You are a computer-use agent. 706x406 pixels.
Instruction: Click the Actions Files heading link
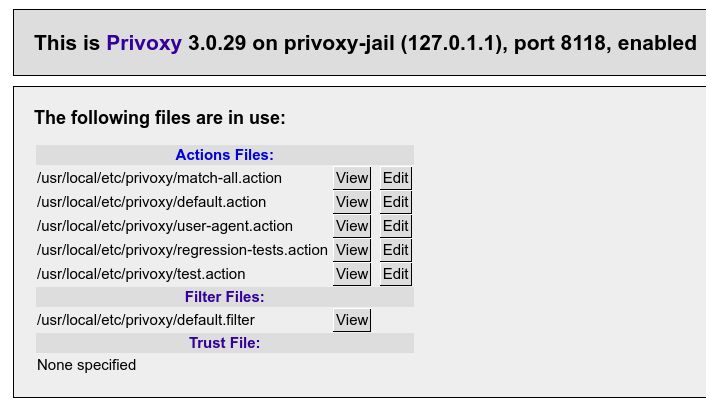224,155
